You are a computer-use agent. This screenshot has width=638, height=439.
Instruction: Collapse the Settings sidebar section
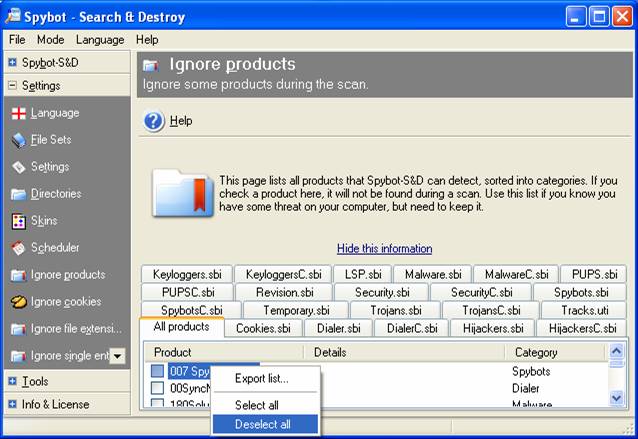pos(13,85)
